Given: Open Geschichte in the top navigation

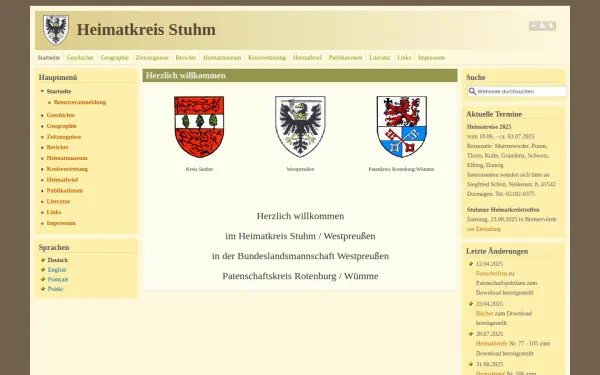Looking at the screenshot, I should [x=80, y=58].
